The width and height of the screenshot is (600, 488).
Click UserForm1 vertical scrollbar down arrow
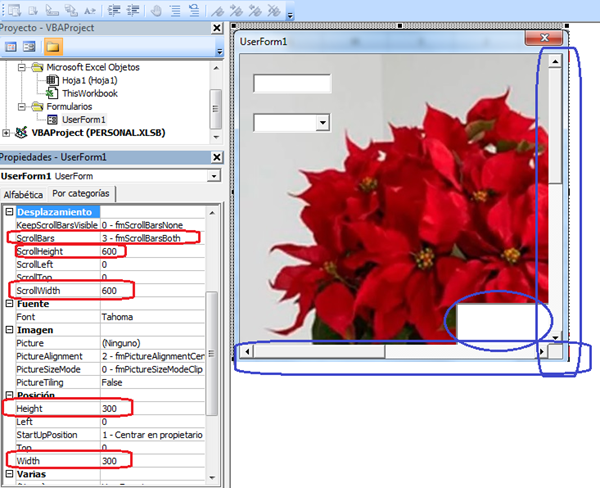(x=555, y=337)
